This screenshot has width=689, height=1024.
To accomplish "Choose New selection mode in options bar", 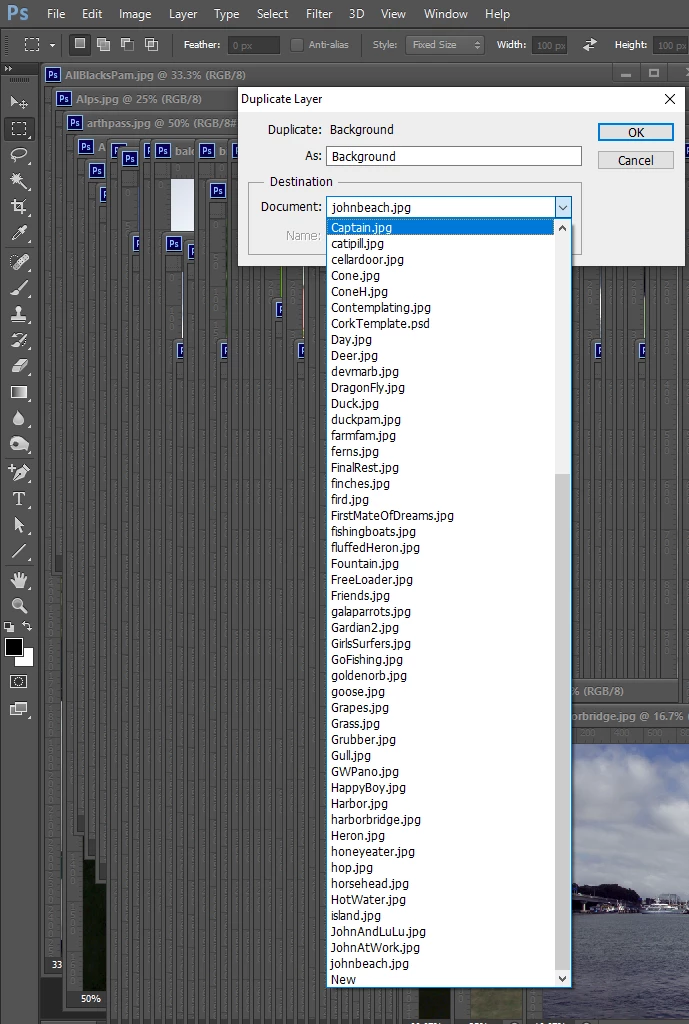I will click(x=79, y=44).
